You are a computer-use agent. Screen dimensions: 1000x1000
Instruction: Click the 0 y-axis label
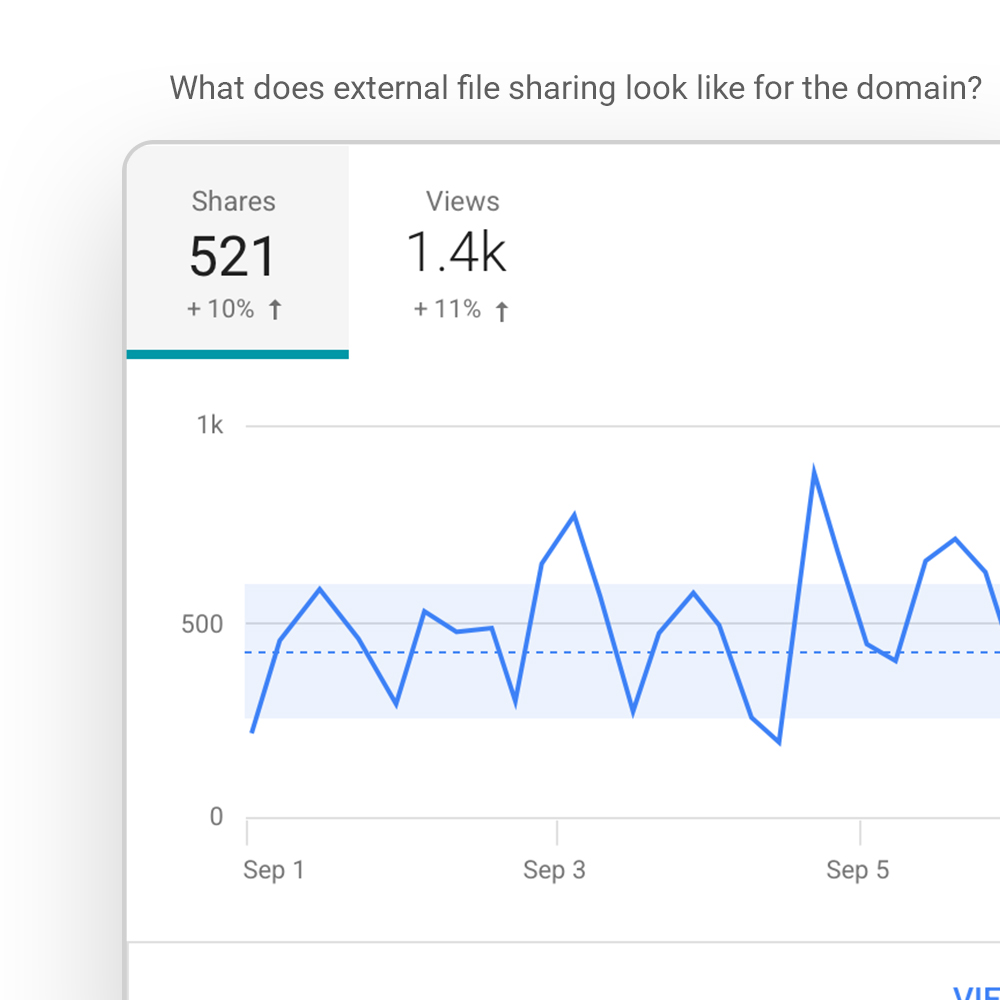[x=217, y=817]
